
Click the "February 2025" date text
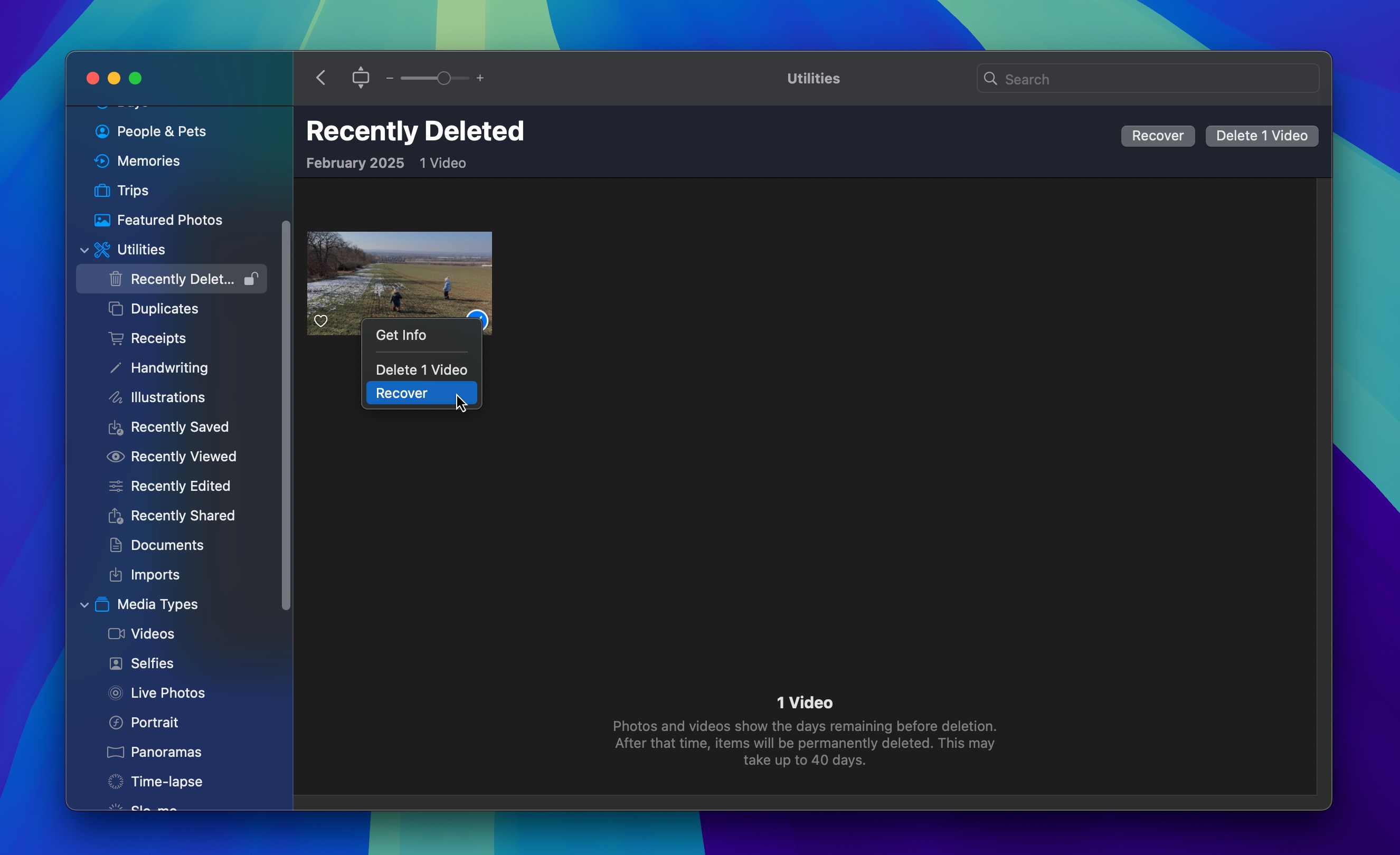pos(355,163)
